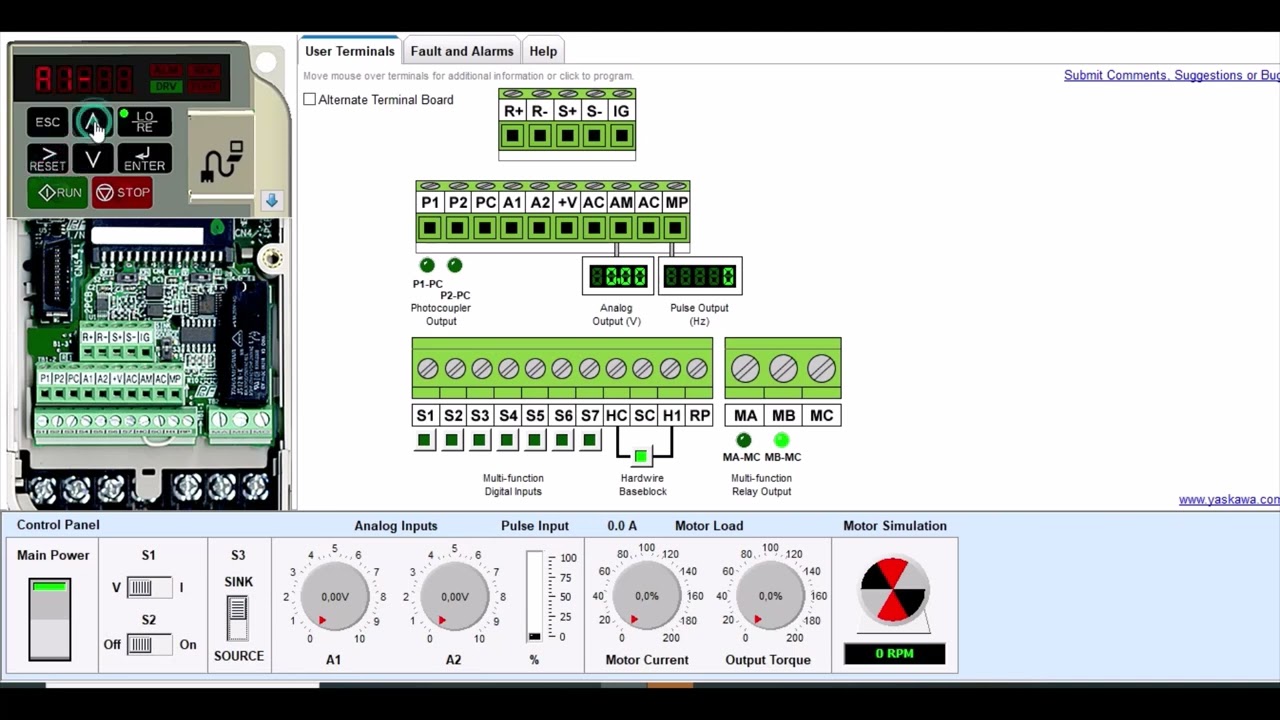Start the drive with RUN button
The width and height of the screenshot is (1280, 720).
(58, 193)
